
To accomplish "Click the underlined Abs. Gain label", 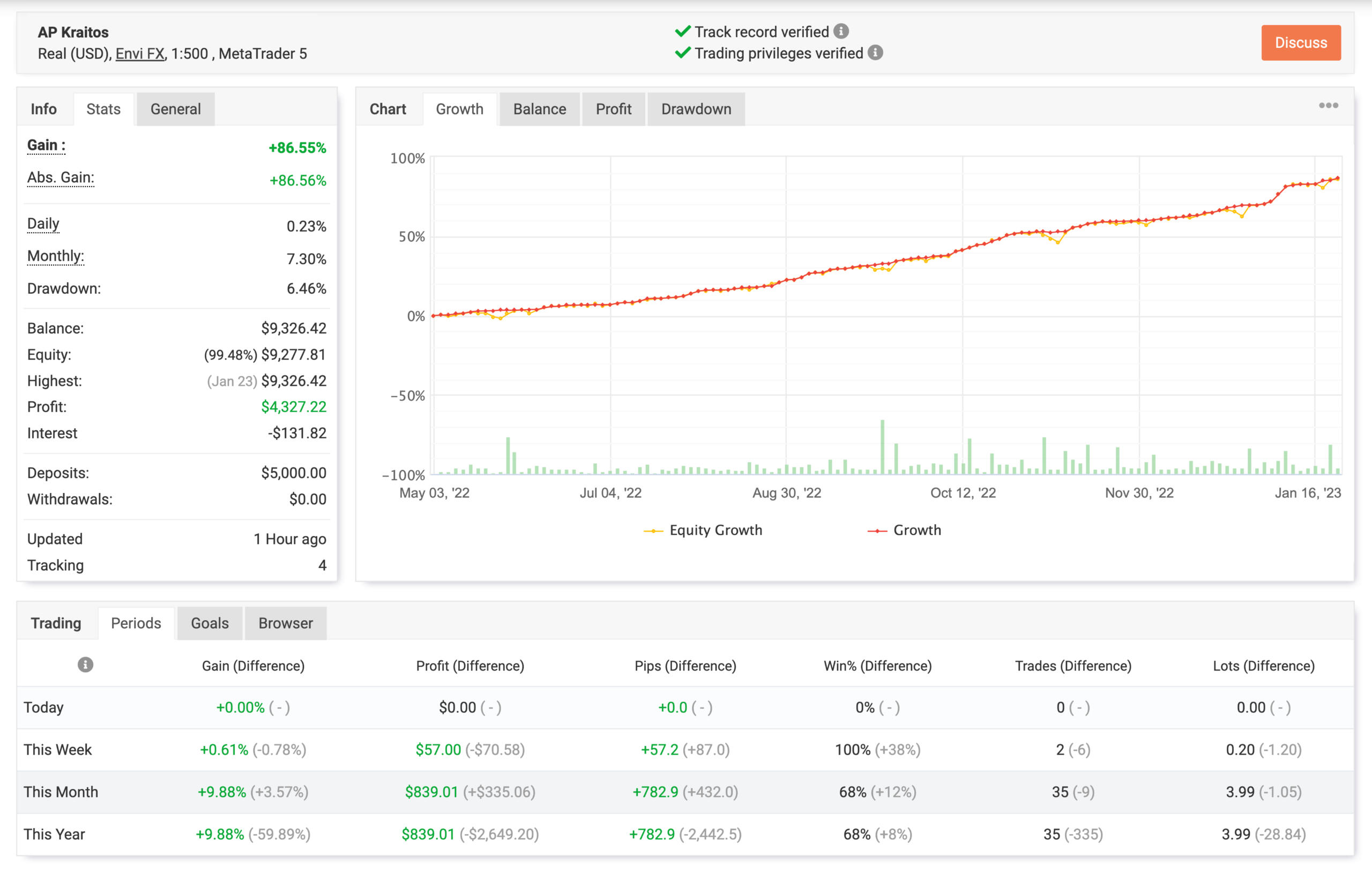I will (61, 178).
